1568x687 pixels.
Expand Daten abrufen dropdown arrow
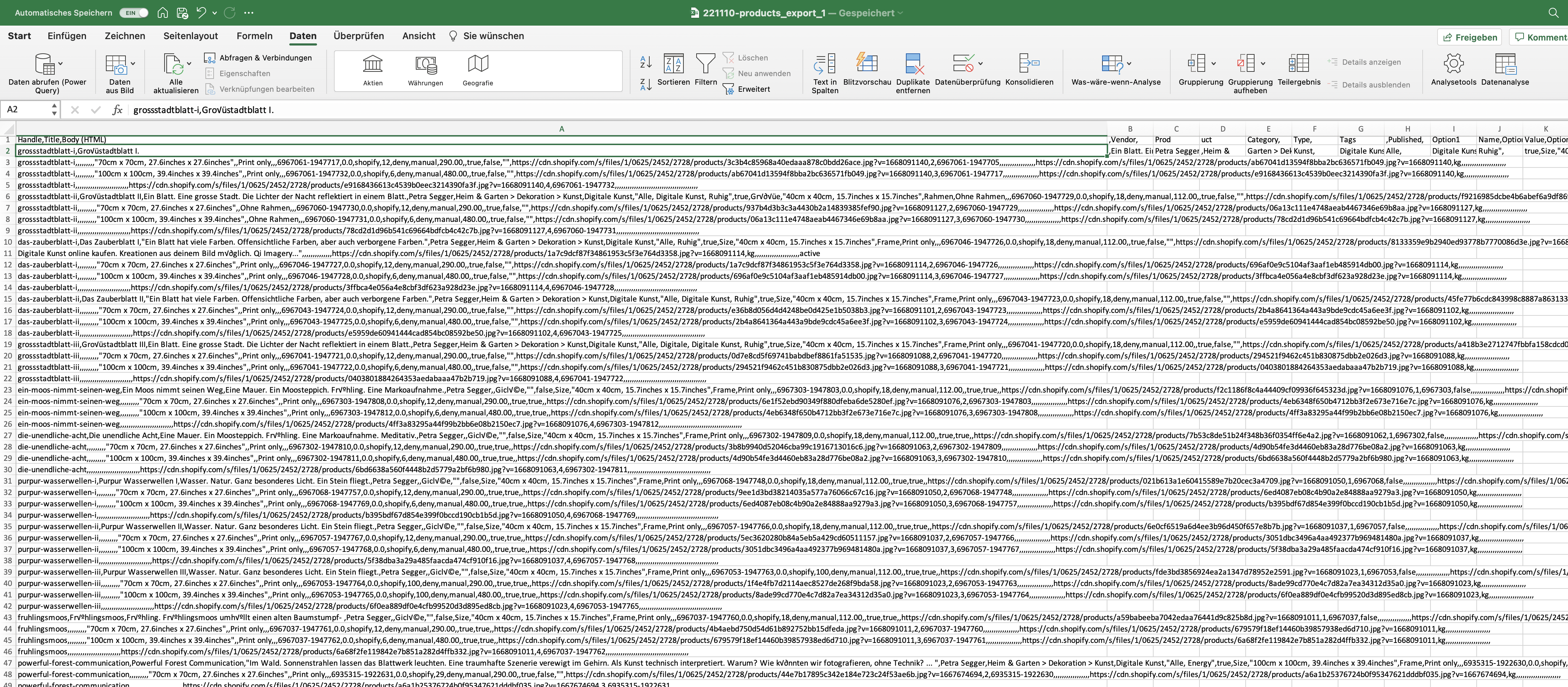60,63
